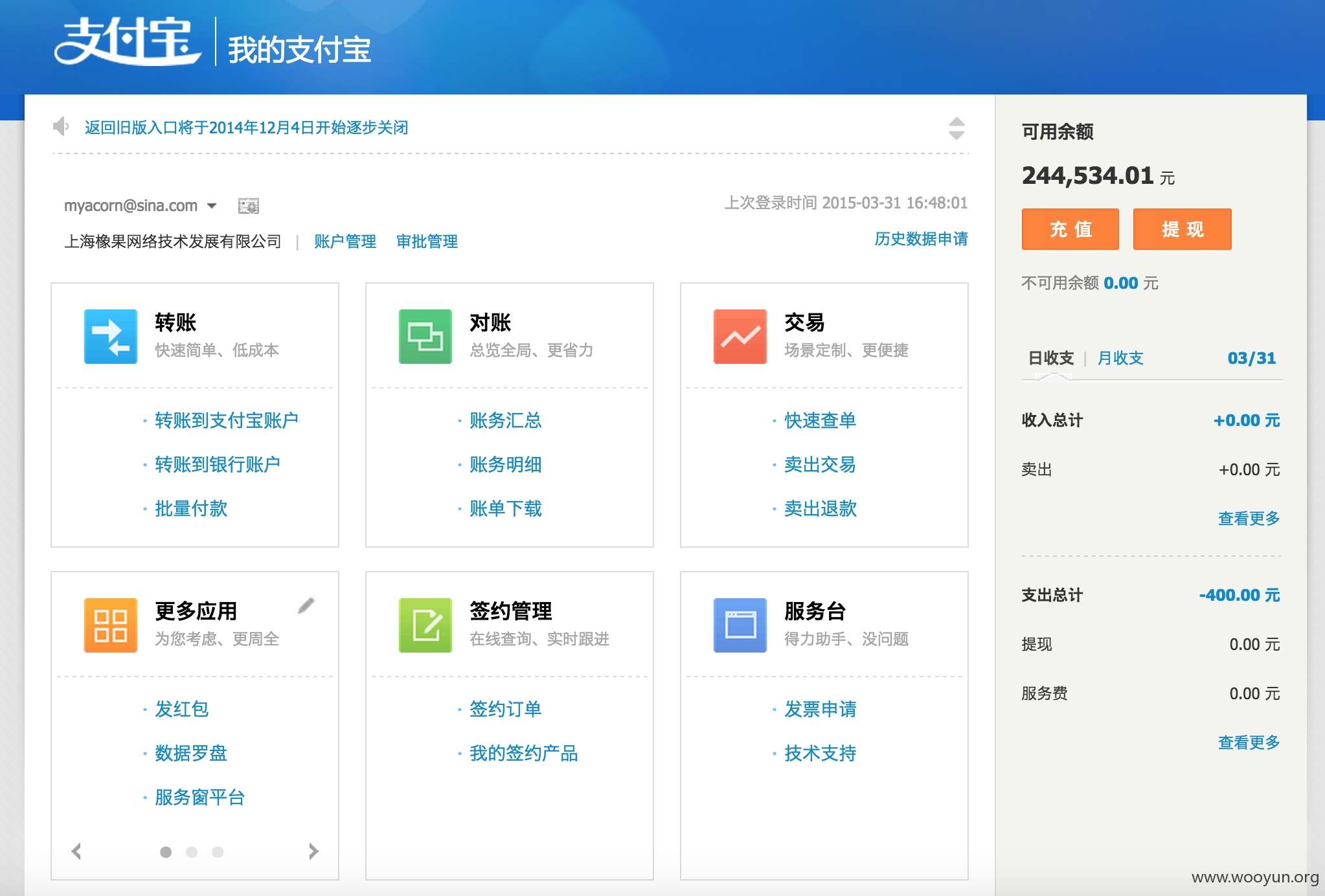Click the +0.00 元 income total
The width and height of the screenshot is (1325, 896).
click(x=1247, y=420)
